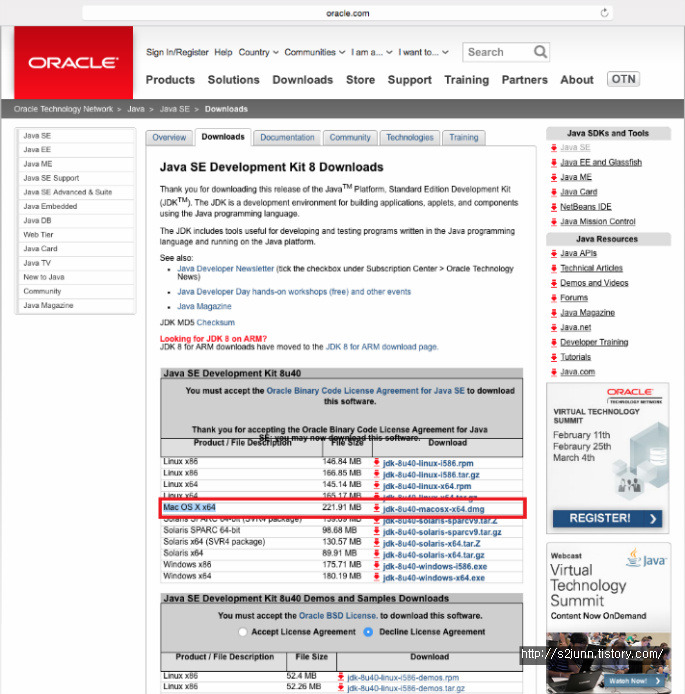Click download arrow icon beside jdk-8u40-windows-i586.exe
The width and height of the screenshot is (685, 694).
377,565
